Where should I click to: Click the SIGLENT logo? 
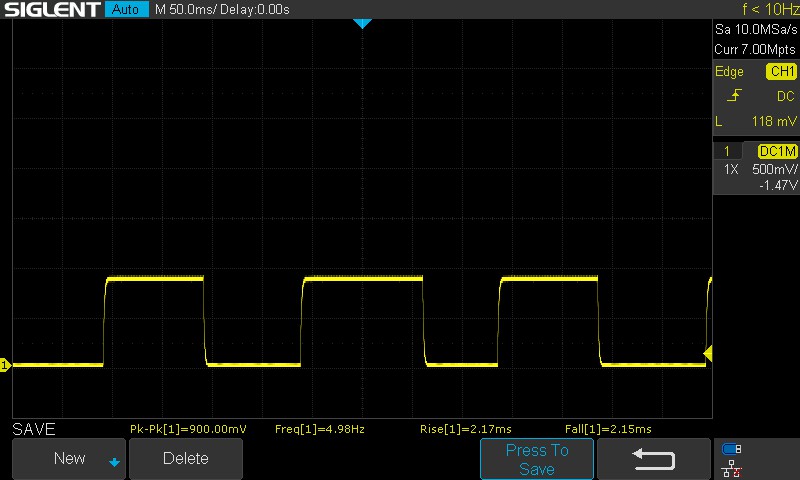coord(52,9)
